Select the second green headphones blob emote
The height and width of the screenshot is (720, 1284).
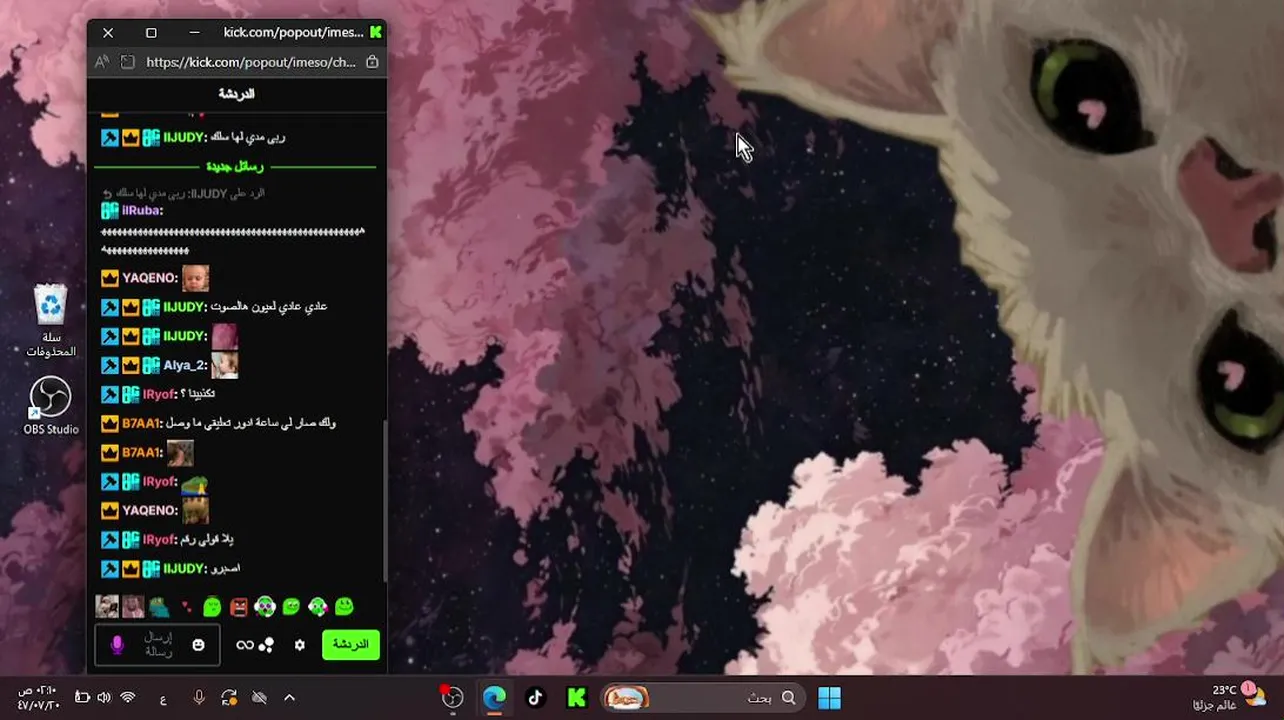point(317,607)
